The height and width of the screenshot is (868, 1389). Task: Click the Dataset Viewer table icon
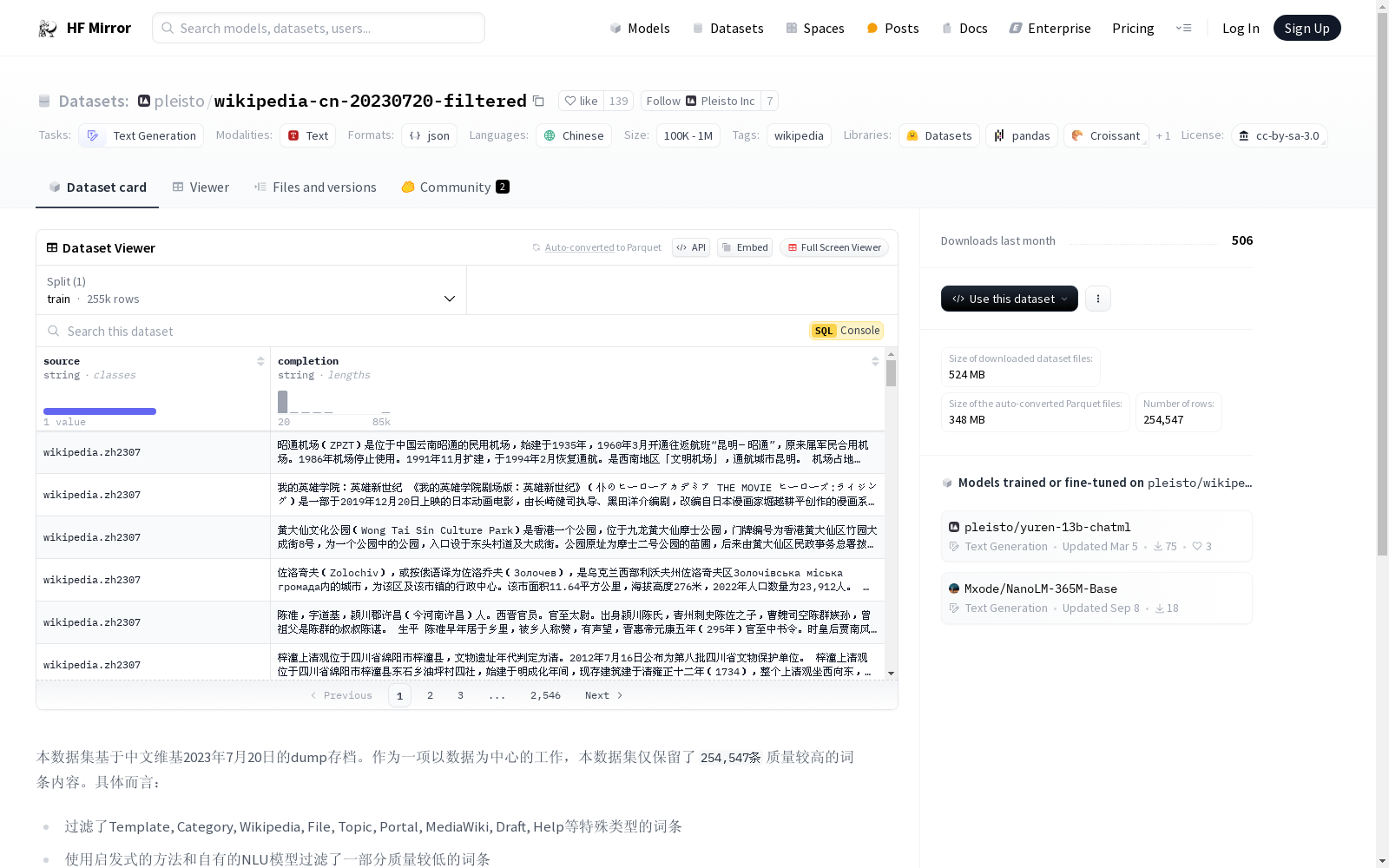point(52,247)
